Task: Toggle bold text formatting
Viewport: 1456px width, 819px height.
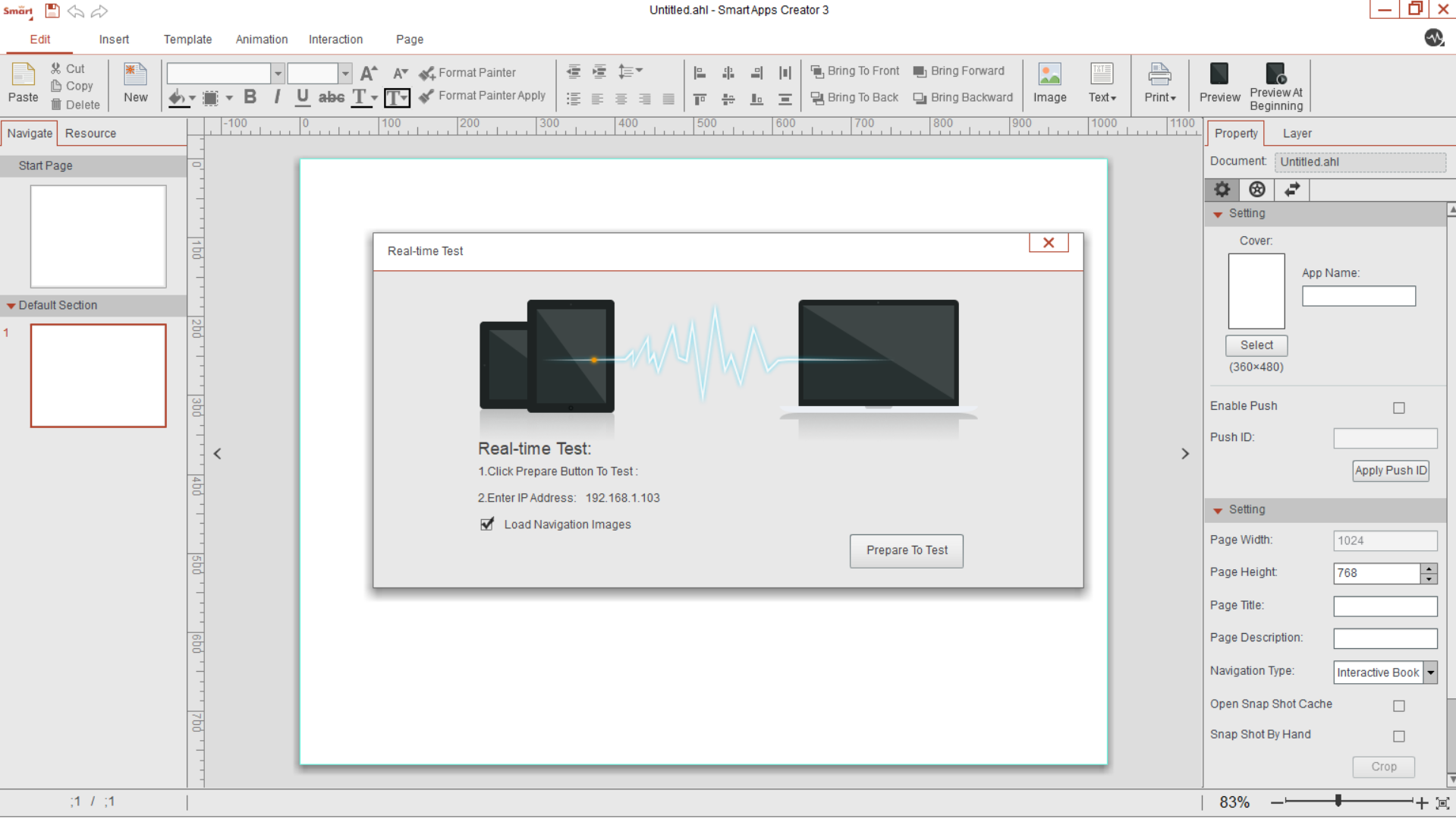Action: pyautogui.click(x=250, y=97)
